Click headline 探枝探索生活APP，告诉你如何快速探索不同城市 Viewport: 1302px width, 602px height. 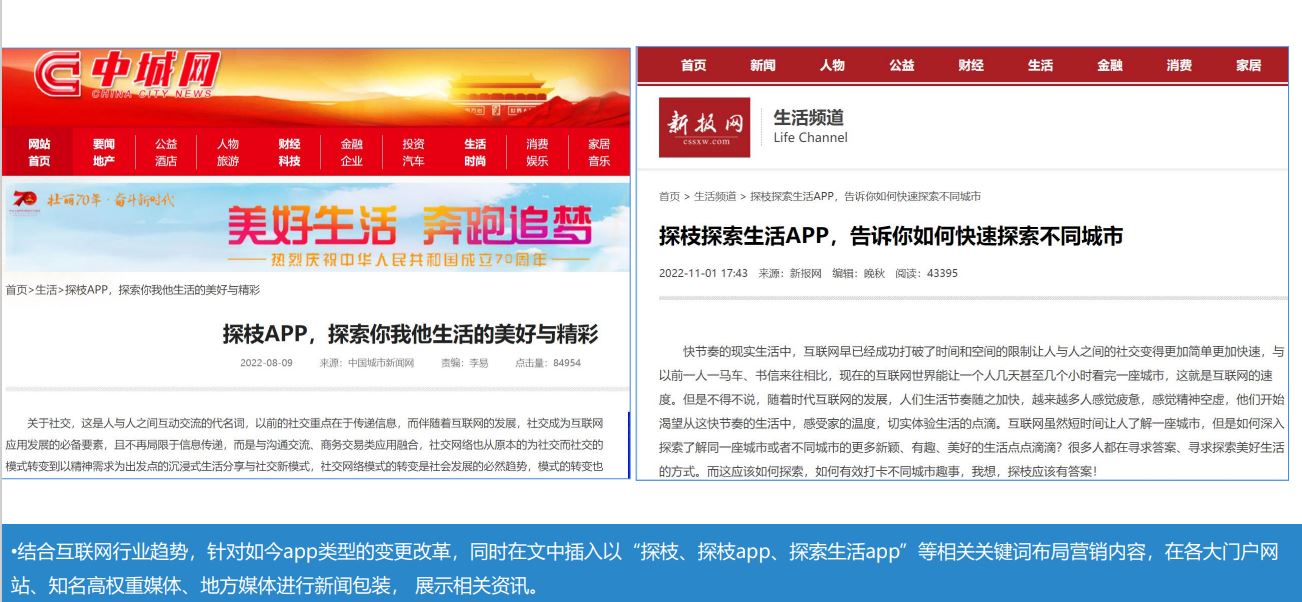(x=890, y=236)
